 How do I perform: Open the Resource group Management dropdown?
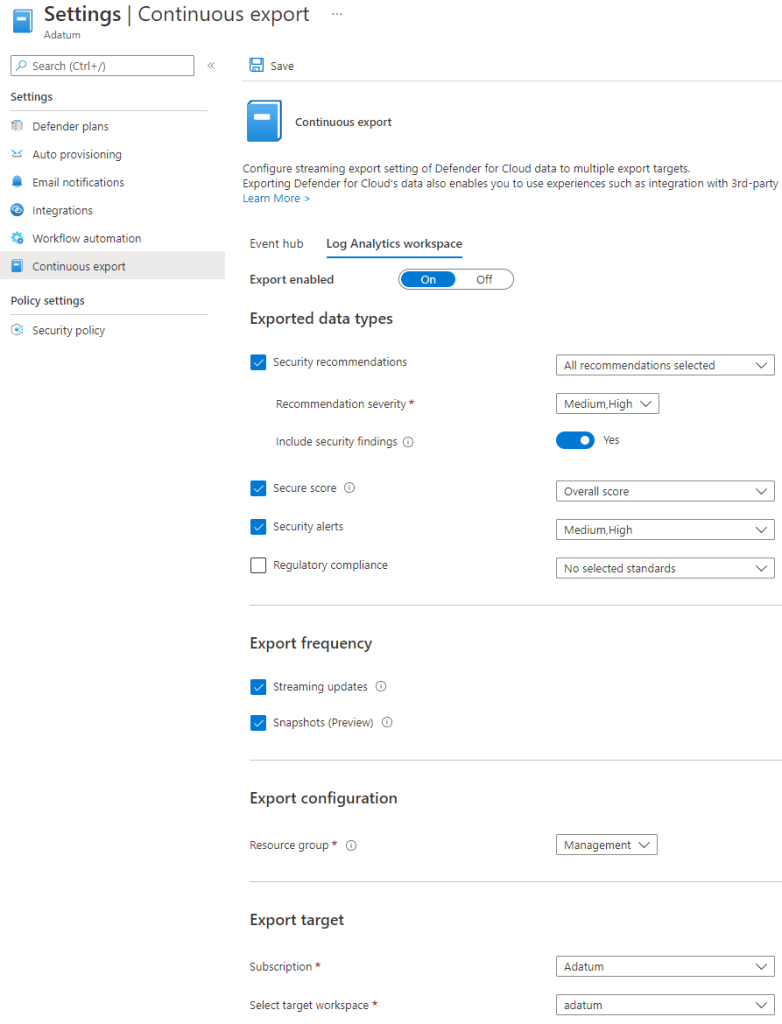(606, 846)
